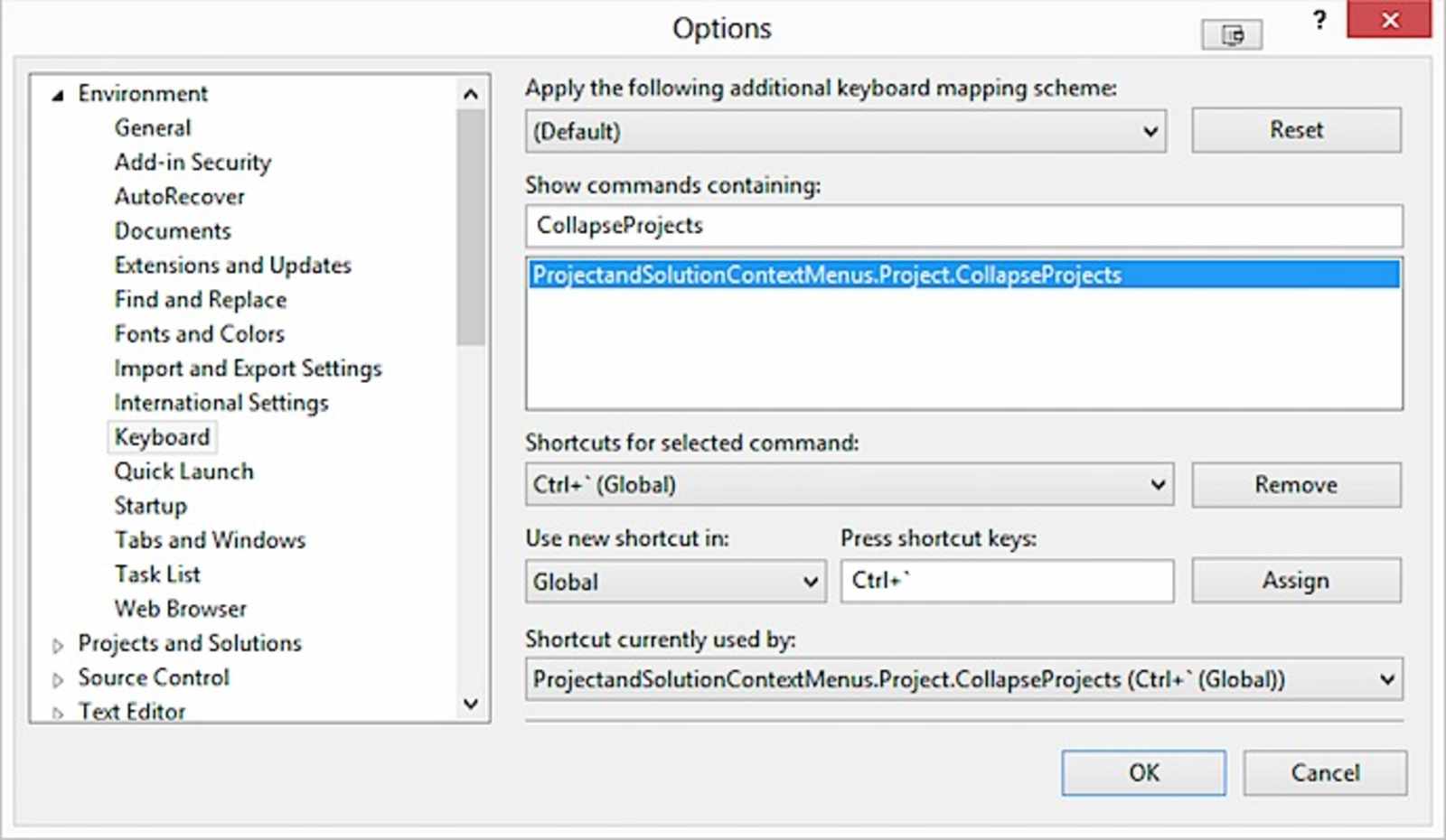Open Fonts and Colors settings
Screen dimensions: 1446x840
[x=199, y=333]
